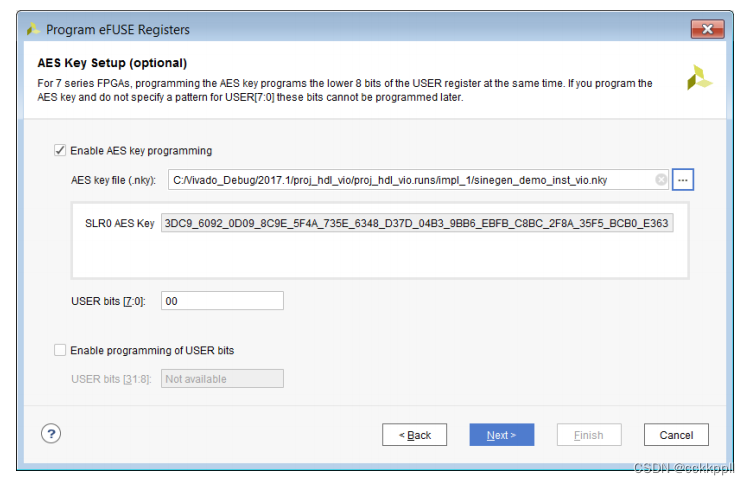Open the help question mark icon
Screen dimensions: 750x485
51,434
